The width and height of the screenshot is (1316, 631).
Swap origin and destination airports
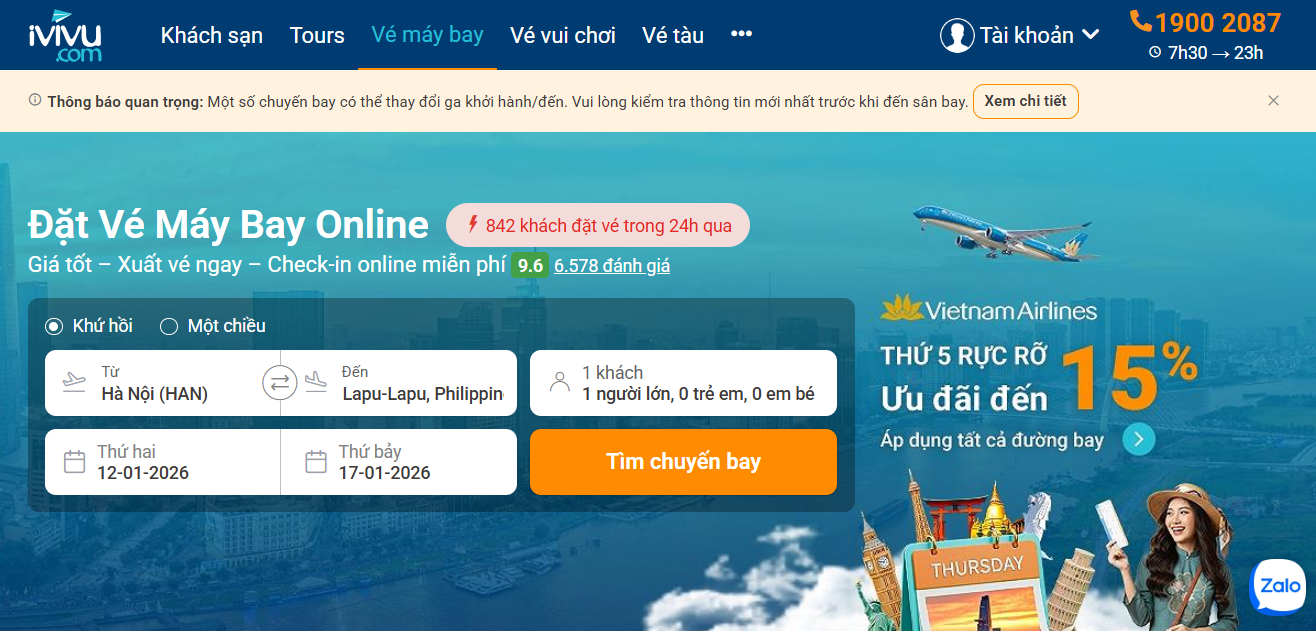click(280, 382)
